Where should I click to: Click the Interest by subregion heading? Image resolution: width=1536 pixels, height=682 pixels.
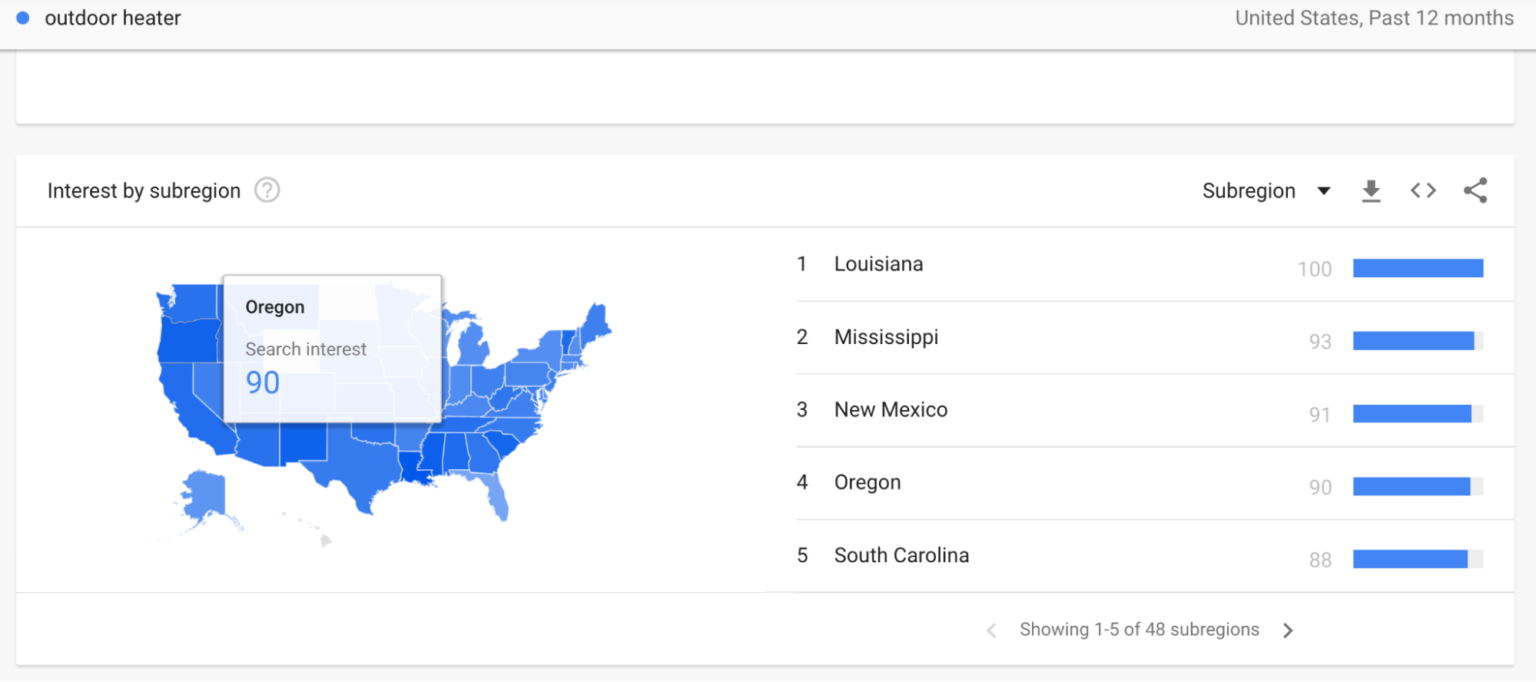(143, 190)
